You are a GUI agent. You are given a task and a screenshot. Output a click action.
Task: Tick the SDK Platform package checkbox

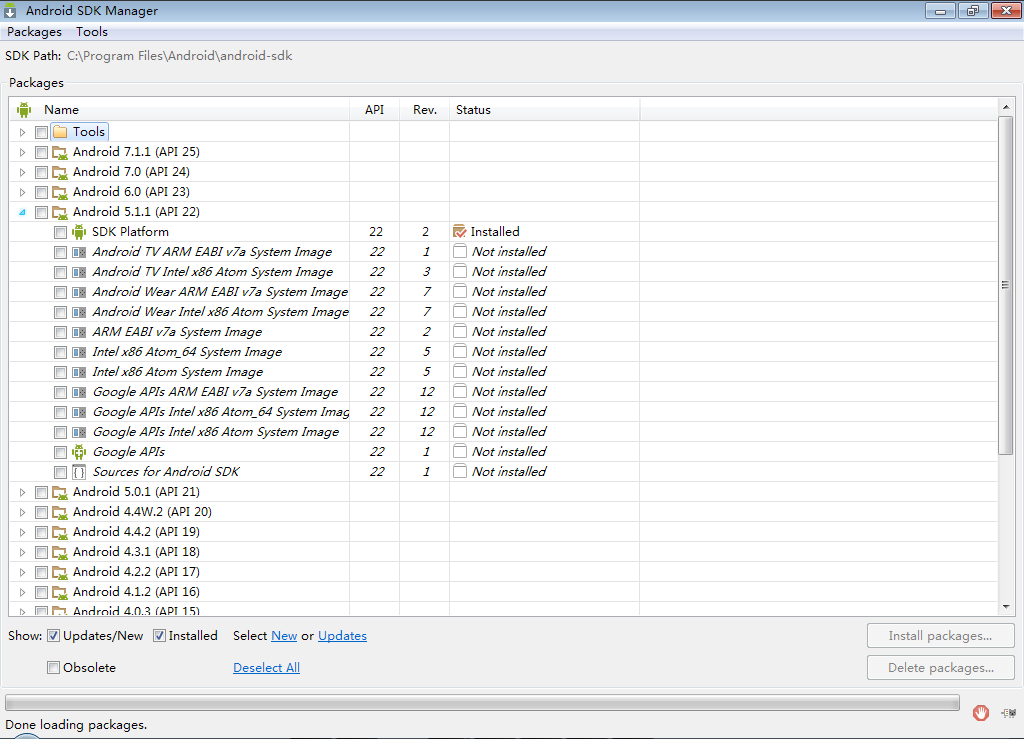(60, 232)
